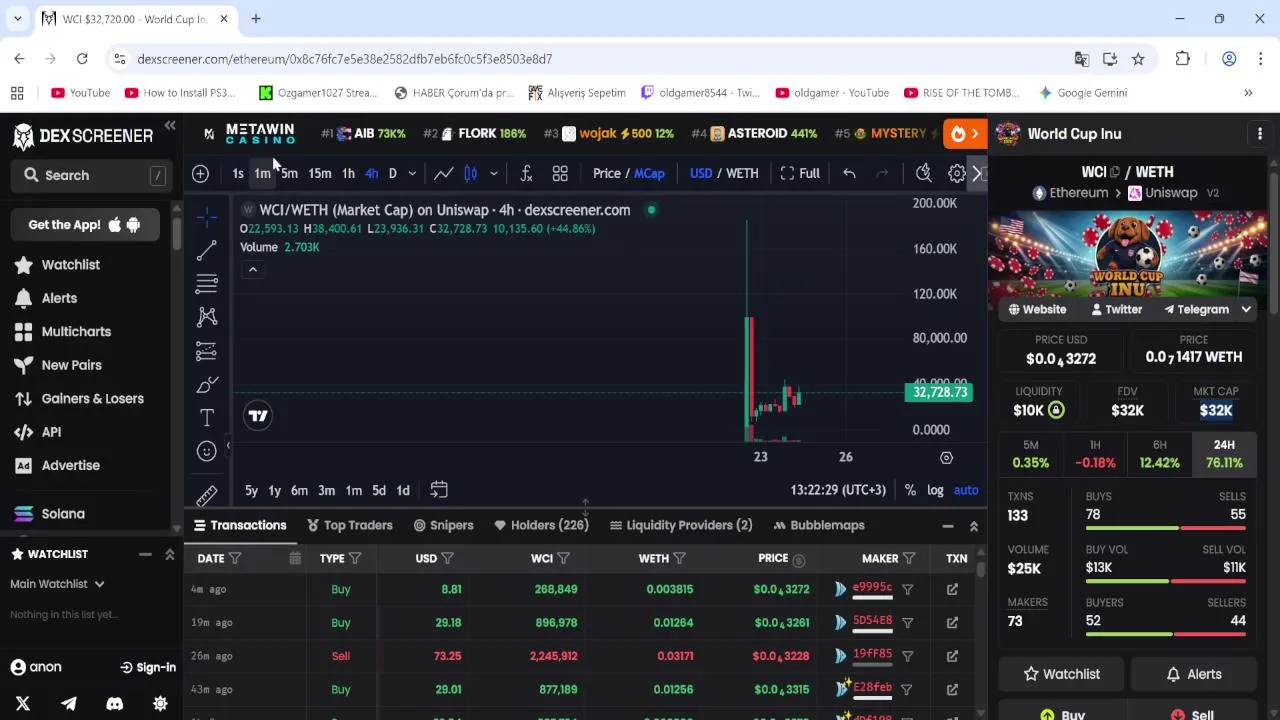This screenshot has width=1280, height=720.
Task: Open the Snipers tab
Action: [x=443, y=525]
